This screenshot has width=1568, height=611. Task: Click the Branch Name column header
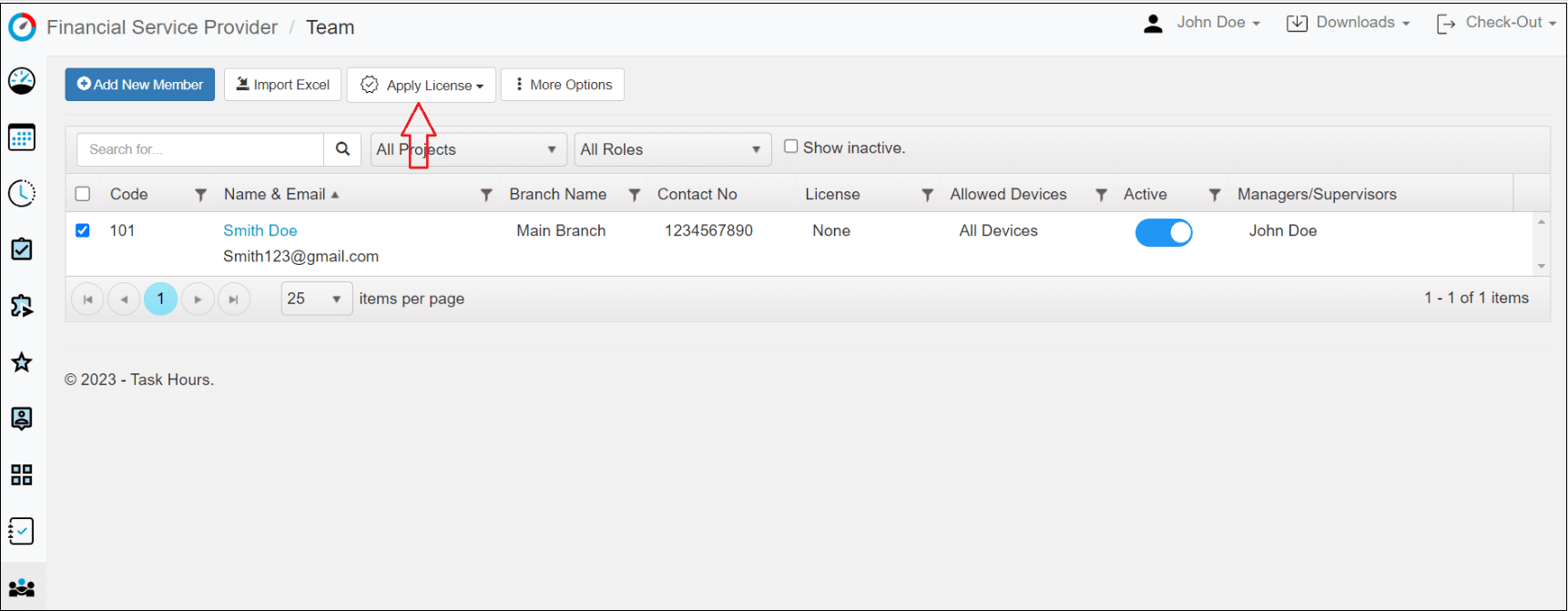tap(558, 194)
